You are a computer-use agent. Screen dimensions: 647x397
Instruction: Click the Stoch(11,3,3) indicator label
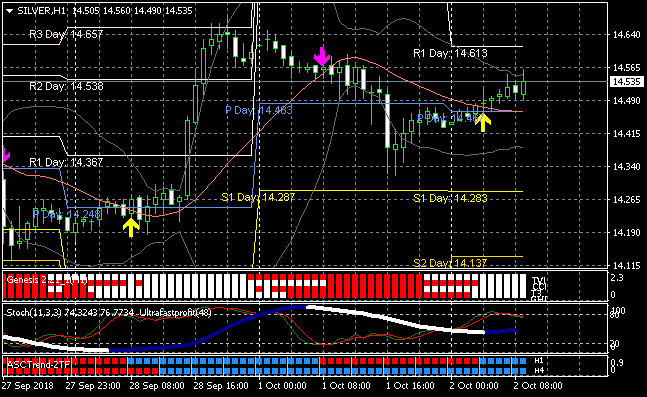pyautogui.click(x=70, y=313)
